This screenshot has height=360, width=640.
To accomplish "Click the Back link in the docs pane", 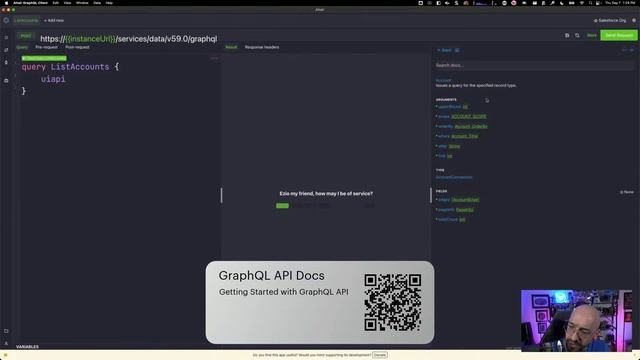I will click(444, 50).
